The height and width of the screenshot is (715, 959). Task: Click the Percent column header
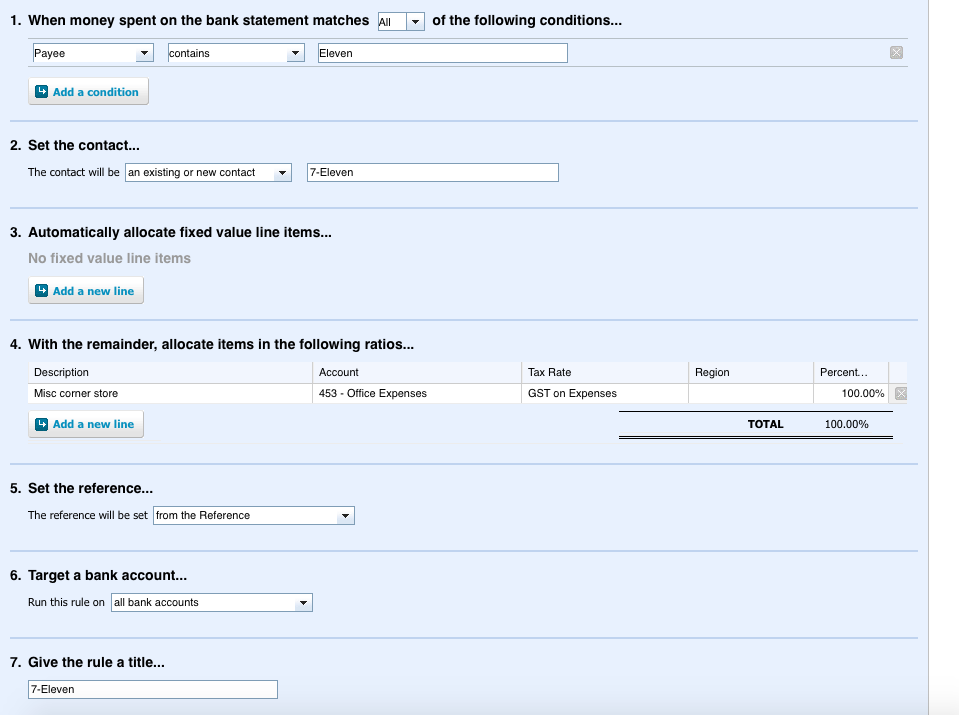tap(851, 372)
